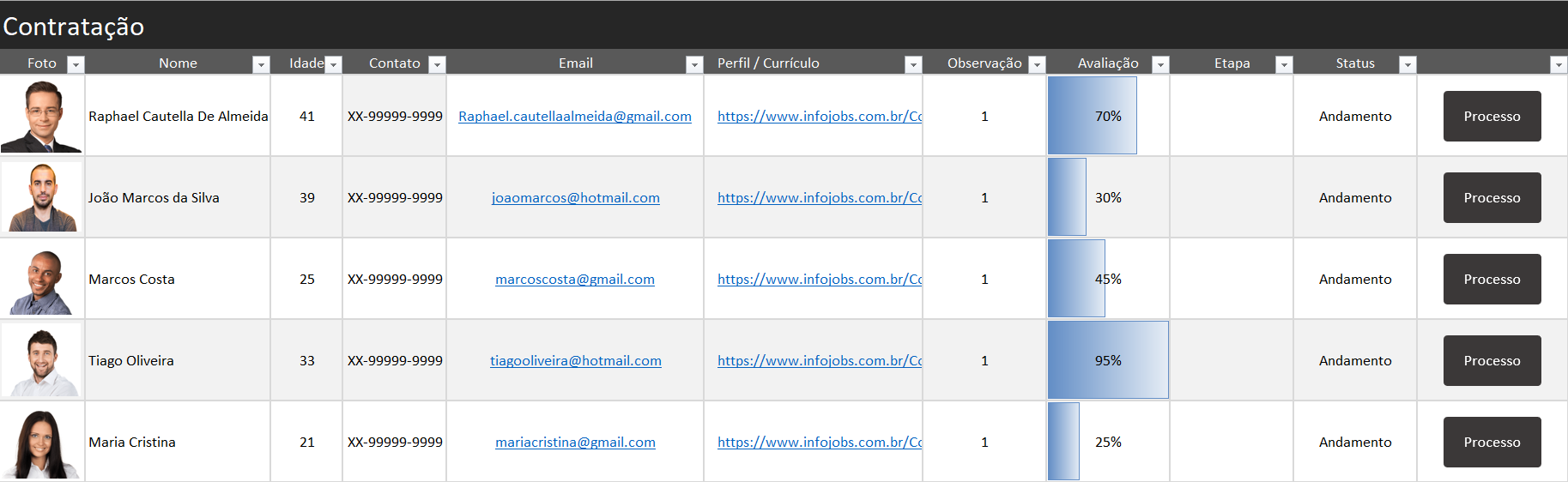Viewport: 1568px width, 482px height.
Task: Select the 70% evaluation bar cell
Action: click(1108, 117)
